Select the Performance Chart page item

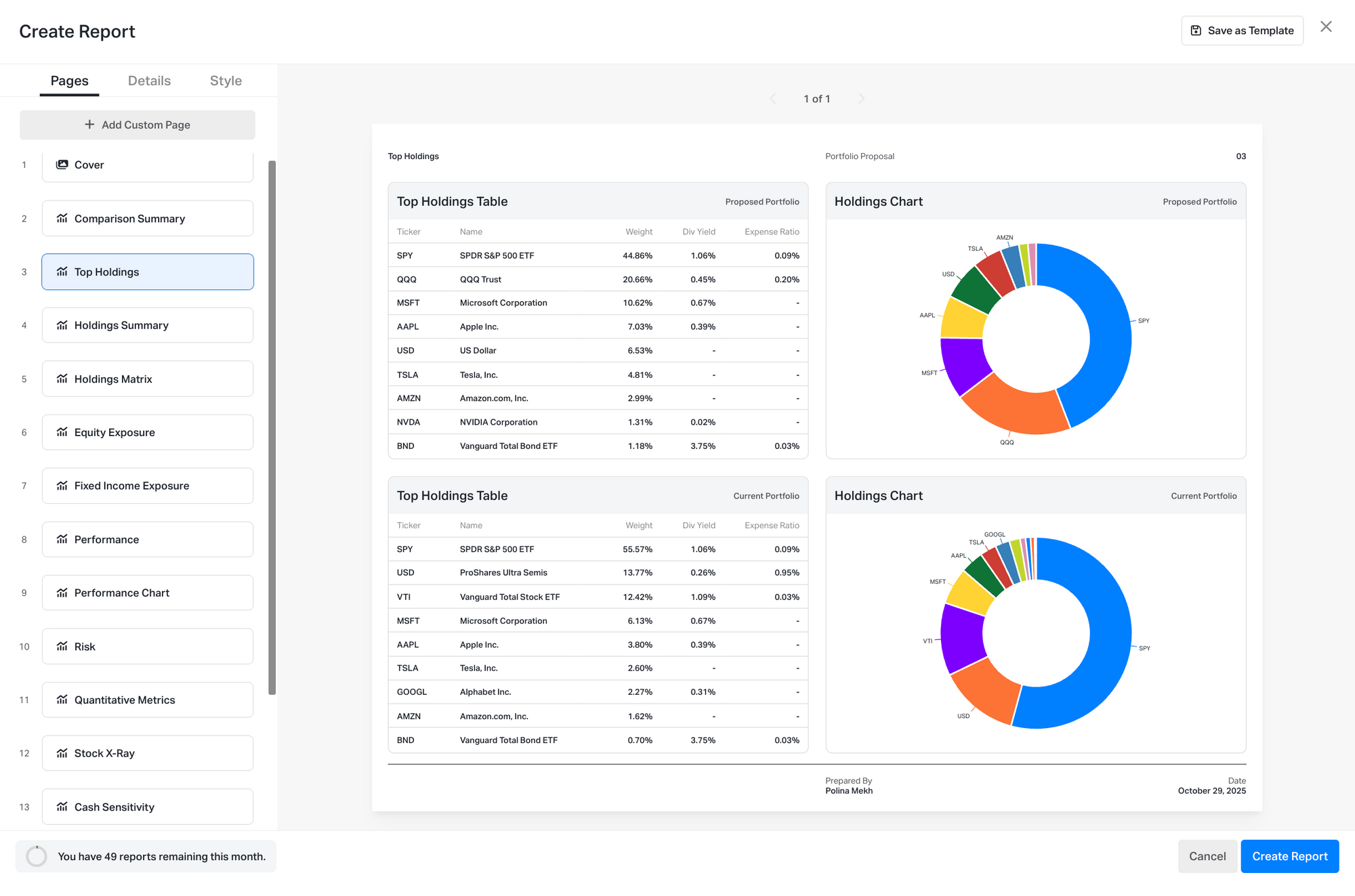(148, 593)
